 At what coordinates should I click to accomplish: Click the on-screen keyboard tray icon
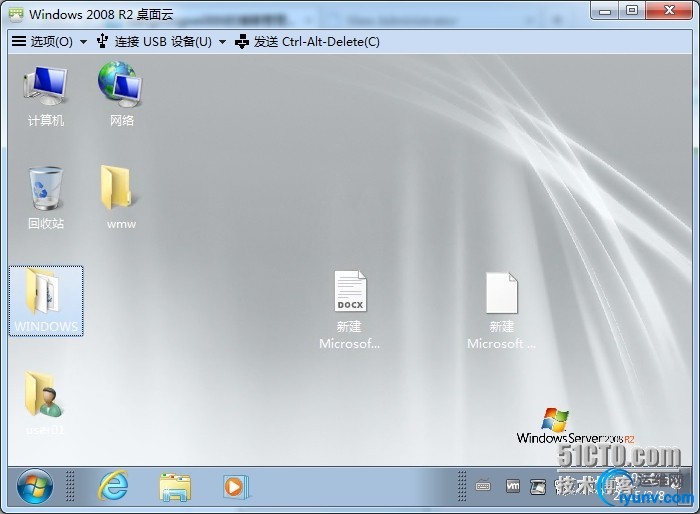click(483, 486)
